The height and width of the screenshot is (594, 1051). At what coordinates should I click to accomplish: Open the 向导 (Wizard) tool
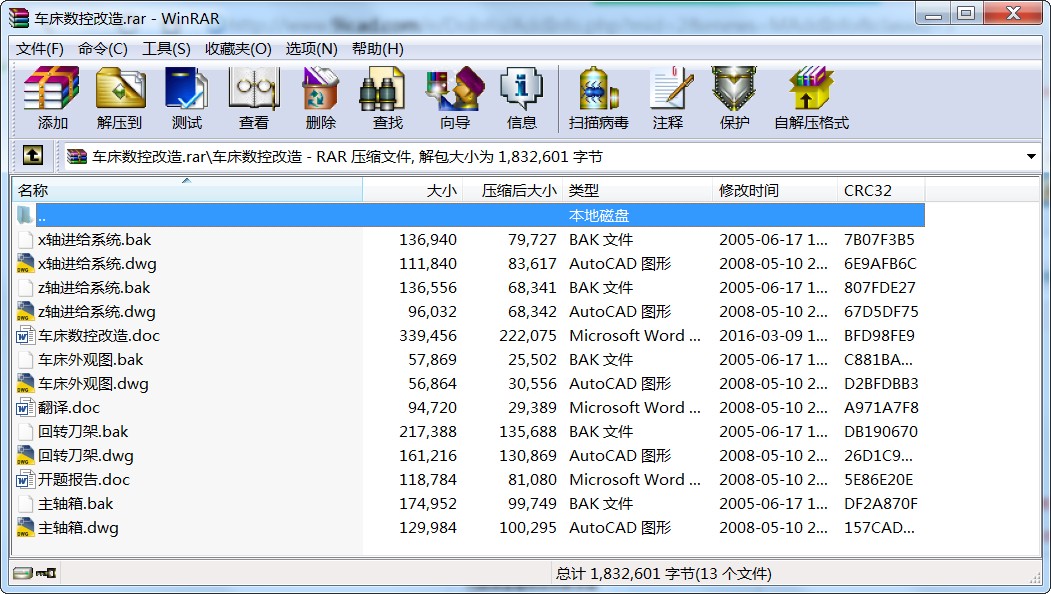454,98
